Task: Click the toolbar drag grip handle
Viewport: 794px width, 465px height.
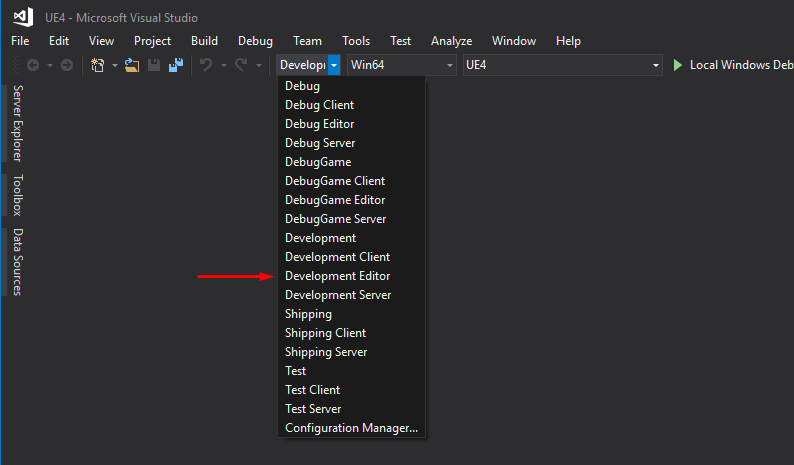Action: [15, 65]
